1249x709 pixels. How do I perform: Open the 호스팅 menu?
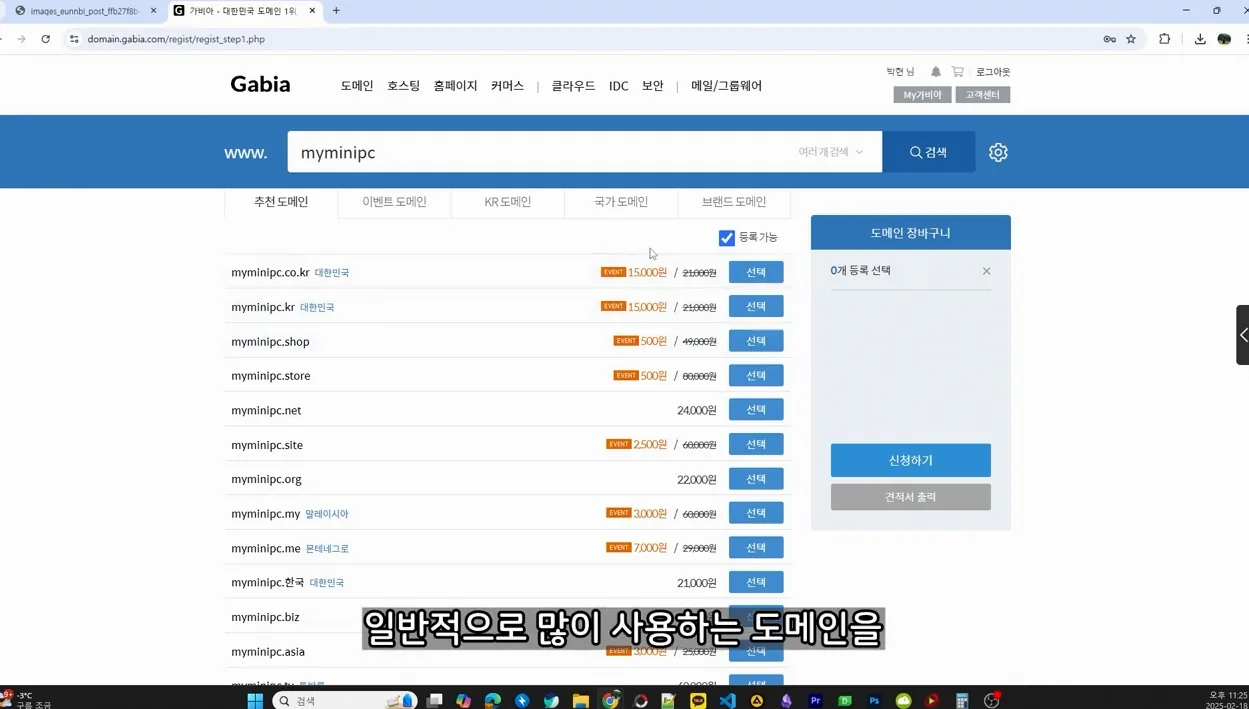(x=404, y=86)
